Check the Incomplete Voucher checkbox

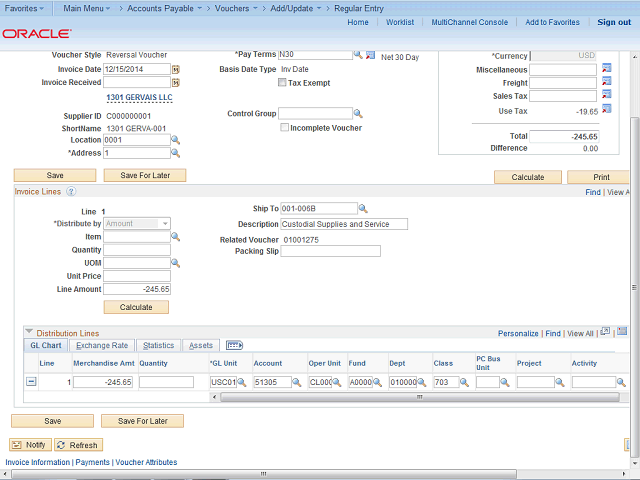285,128
